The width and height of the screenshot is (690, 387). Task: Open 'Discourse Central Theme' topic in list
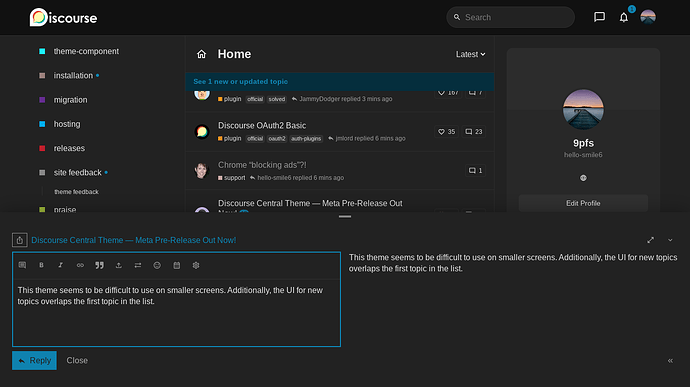pos(310,203)
